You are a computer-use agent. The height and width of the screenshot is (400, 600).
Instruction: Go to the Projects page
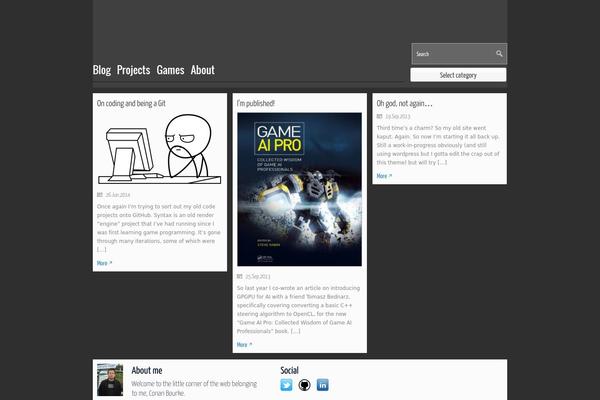(x=133, y=70)
